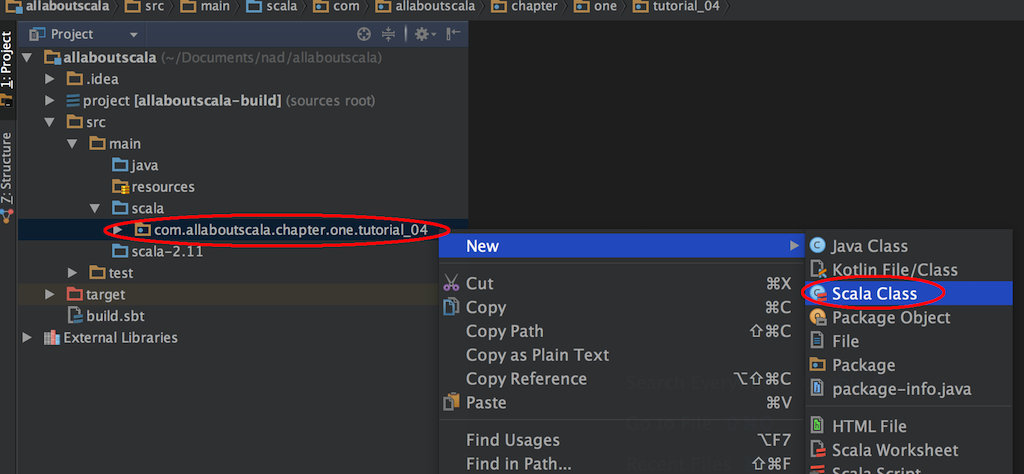
Task: Expand the test folder arrow
Action: point(72,273)
